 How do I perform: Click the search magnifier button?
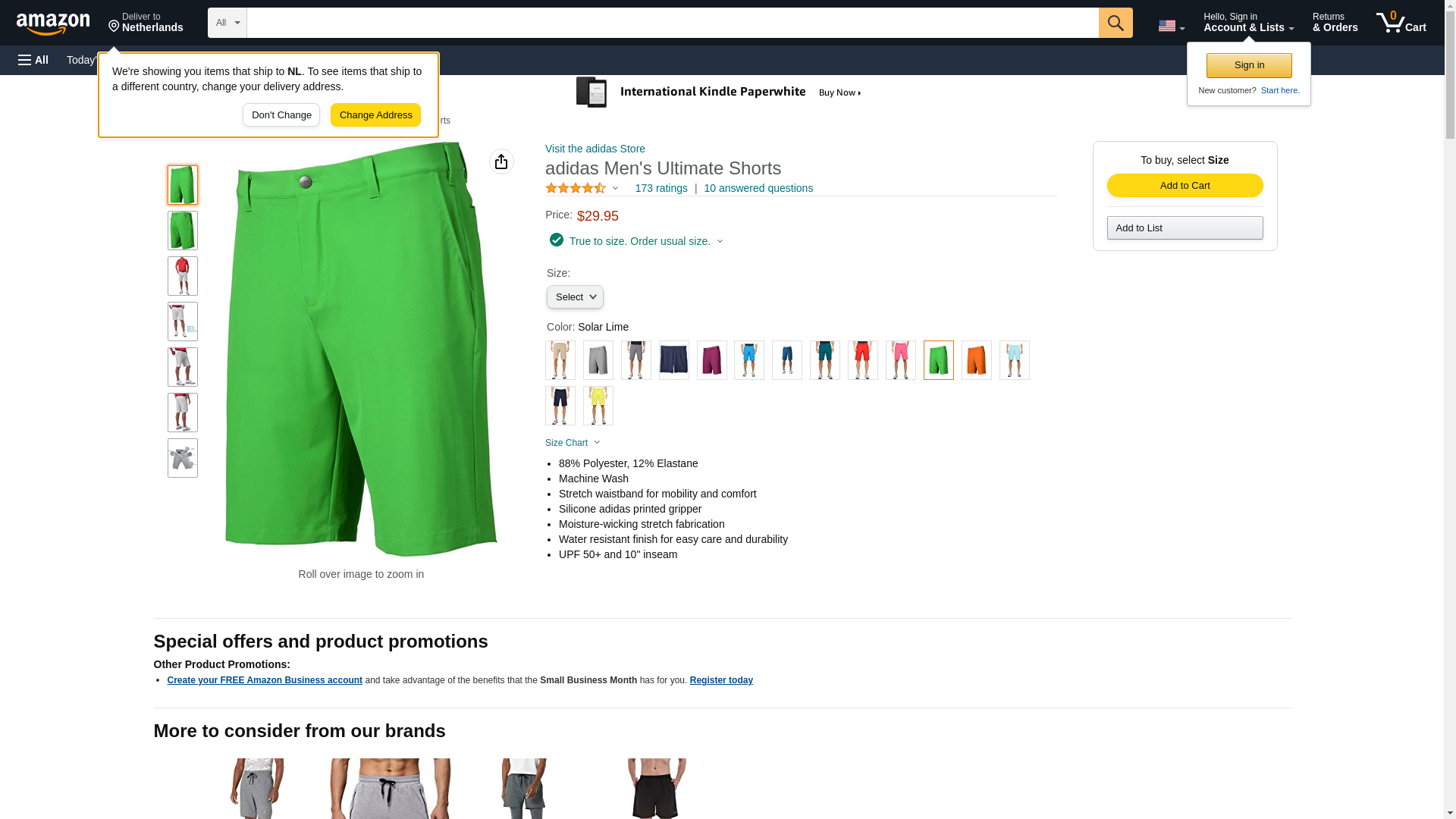coord(1116,23)
